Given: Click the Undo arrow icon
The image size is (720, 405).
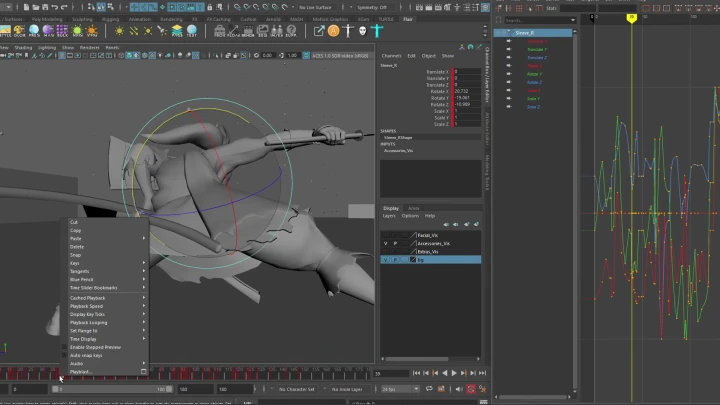Looking at the screenshot, I should point(55,7).
